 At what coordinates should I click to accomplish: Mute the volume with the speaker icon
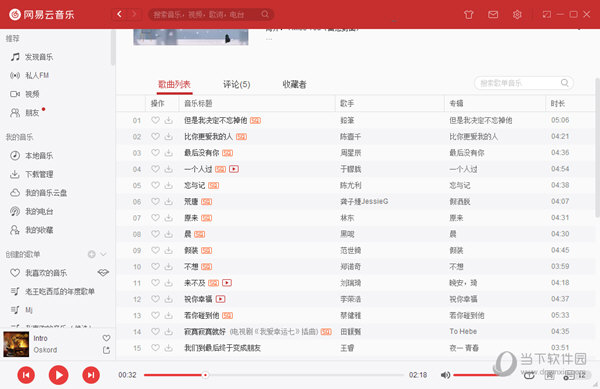tap(445, 375)
